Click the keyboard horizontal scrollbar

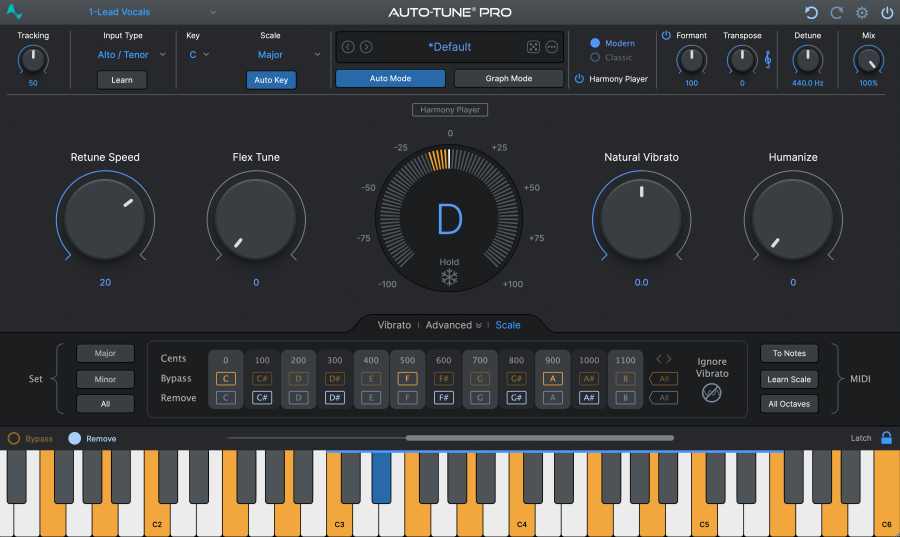coord(540,438)
